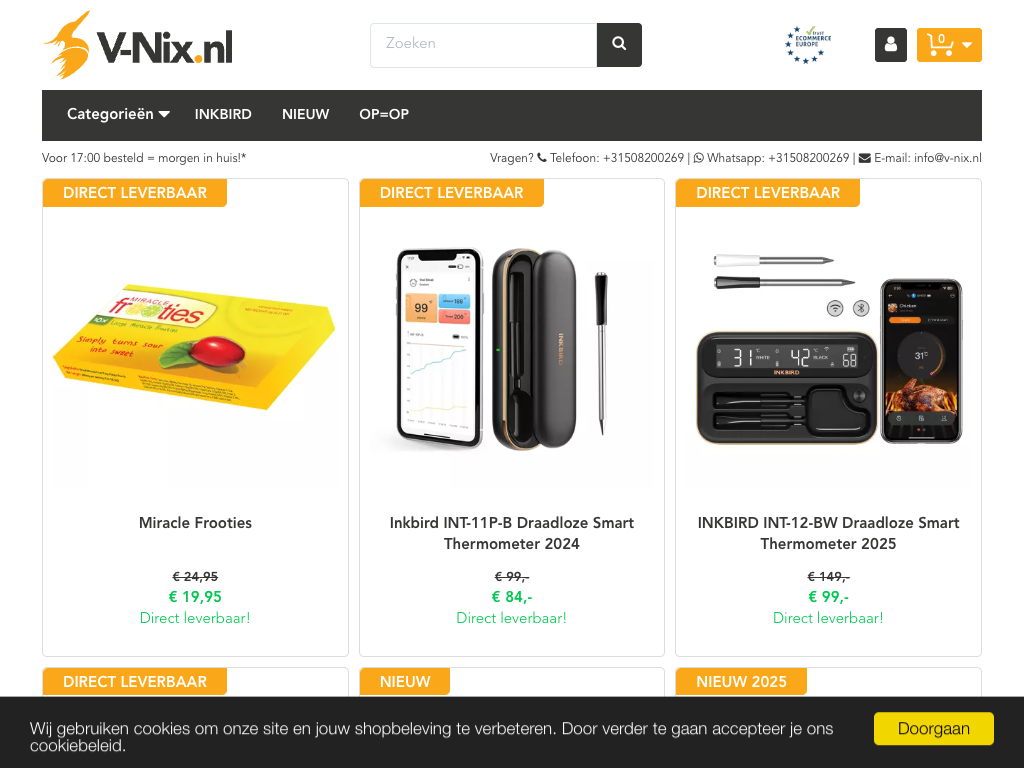The height and width of the screenshot is (768, 1024).
Task: Click the search magnifier icon button
Action: 619,44
